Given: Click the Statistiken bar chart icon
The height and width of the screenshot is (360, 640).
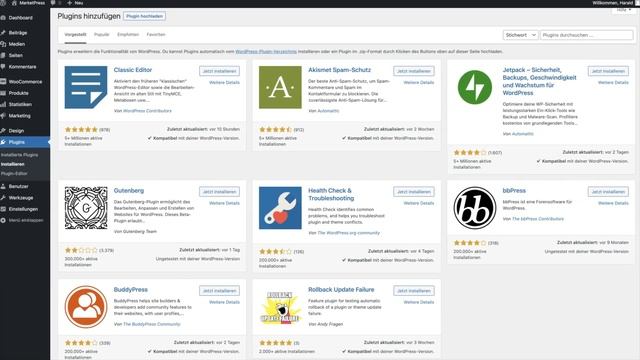Looking at the screenshot, I should click(x=3, y=104).
